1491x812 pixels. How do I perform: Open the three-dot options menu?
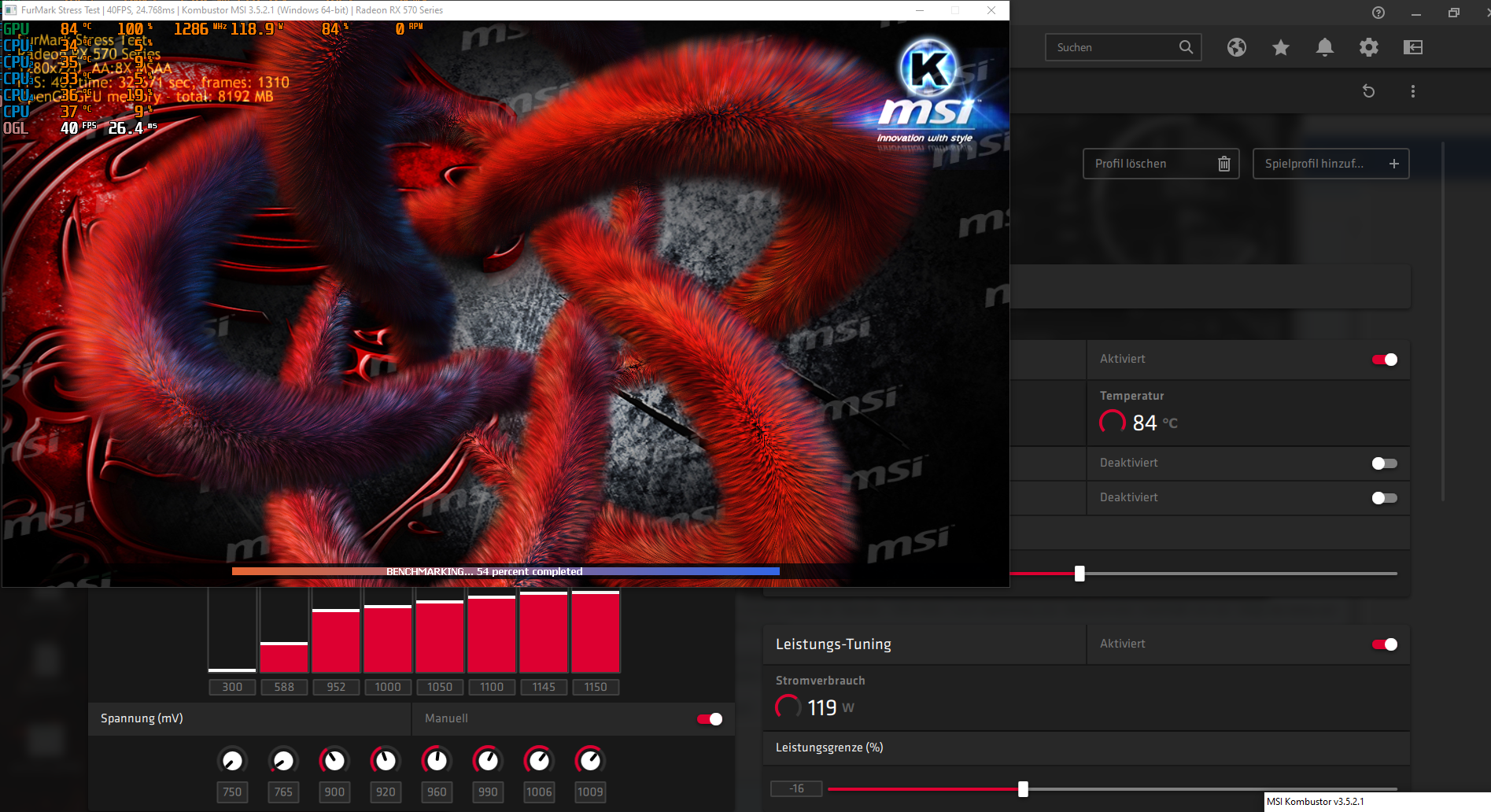tap(1412, 91)
